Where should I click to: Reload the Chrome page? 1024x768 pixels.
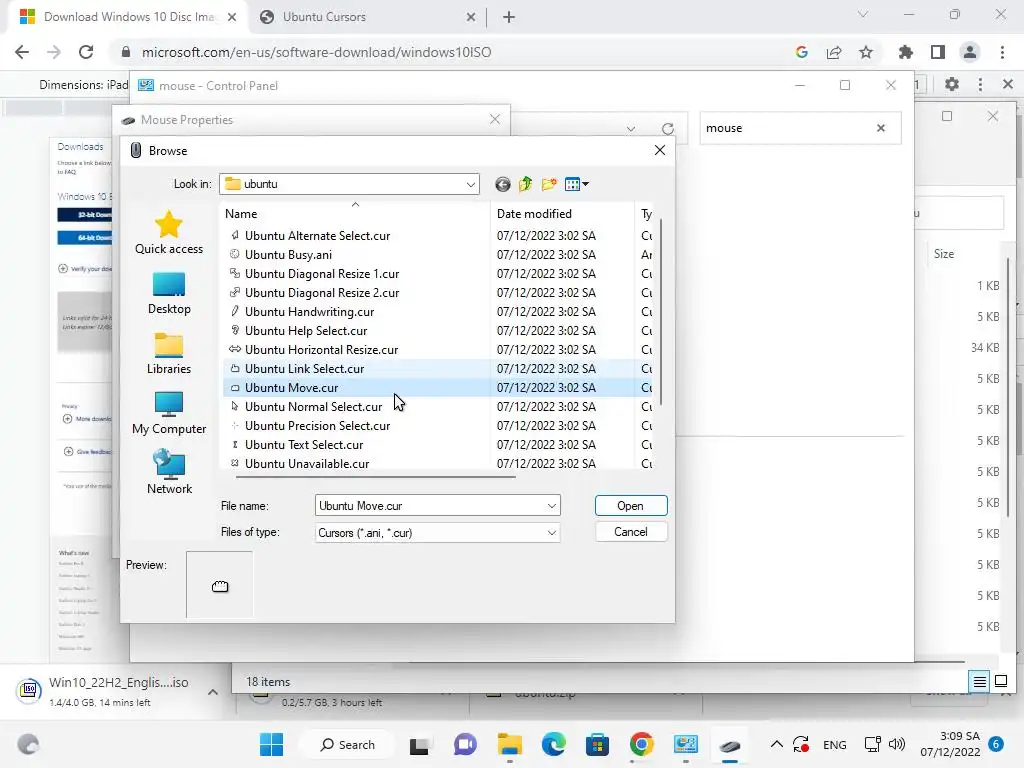(x=86, y=52)
